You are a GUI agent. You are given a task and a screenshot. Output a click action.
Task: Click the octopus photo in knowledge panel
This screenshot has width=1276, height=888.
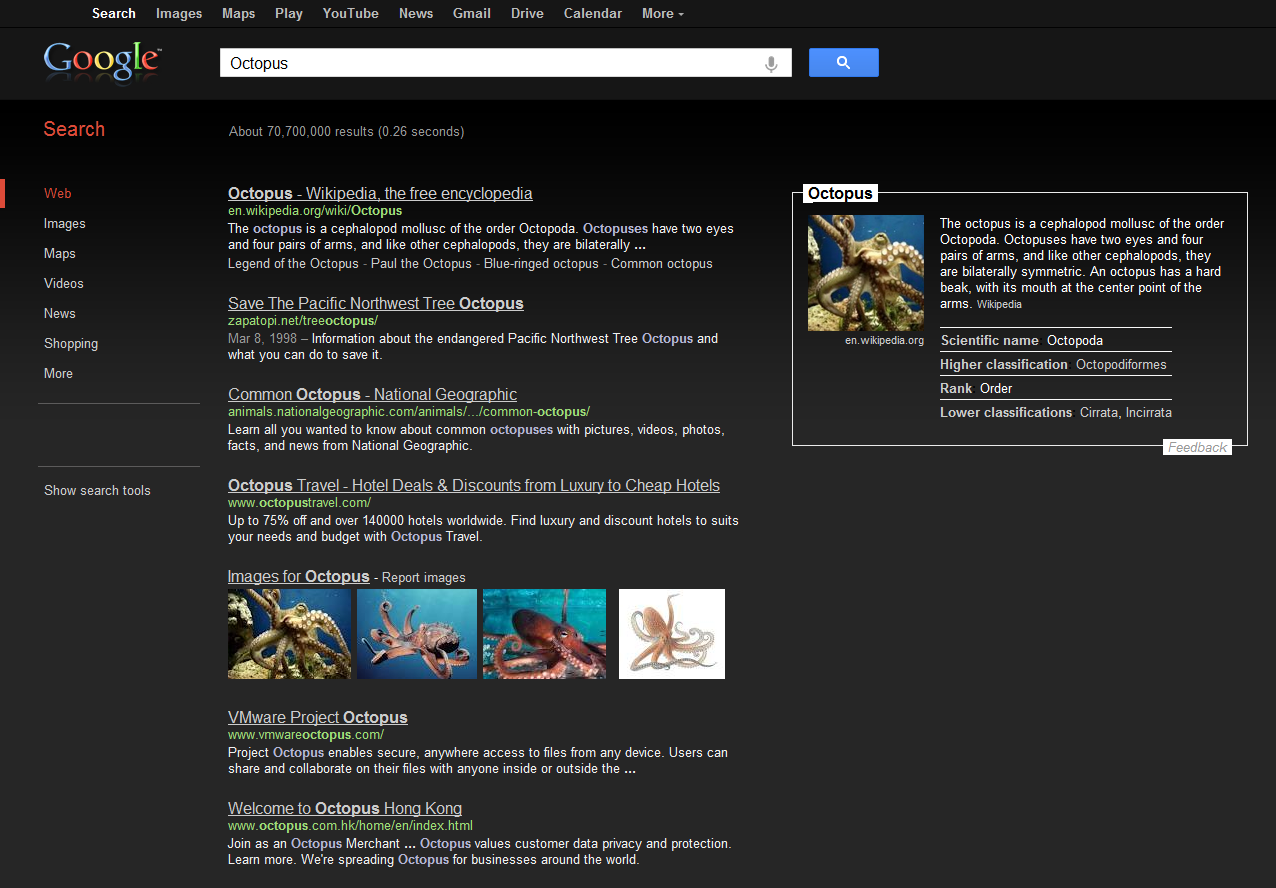865,273
